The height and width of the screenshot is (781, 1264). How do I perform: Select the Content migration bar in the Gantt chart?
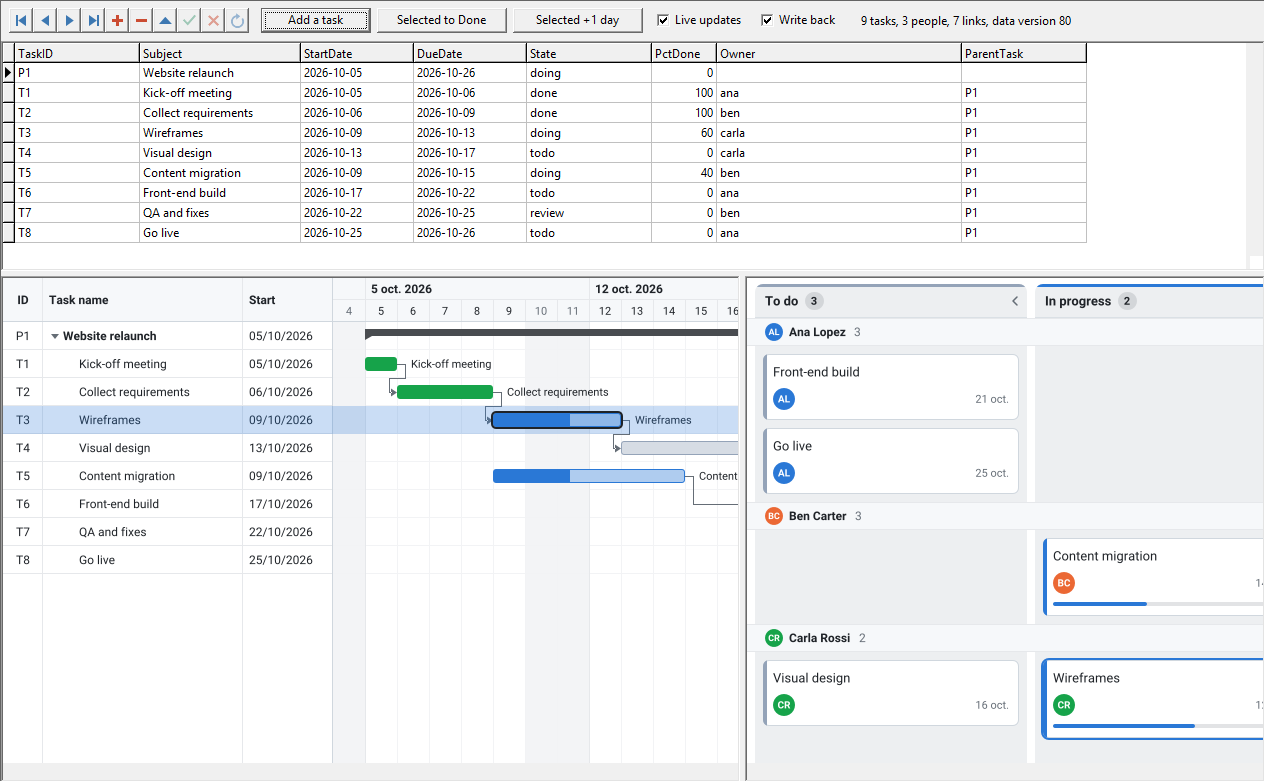(x=589, y=476)
